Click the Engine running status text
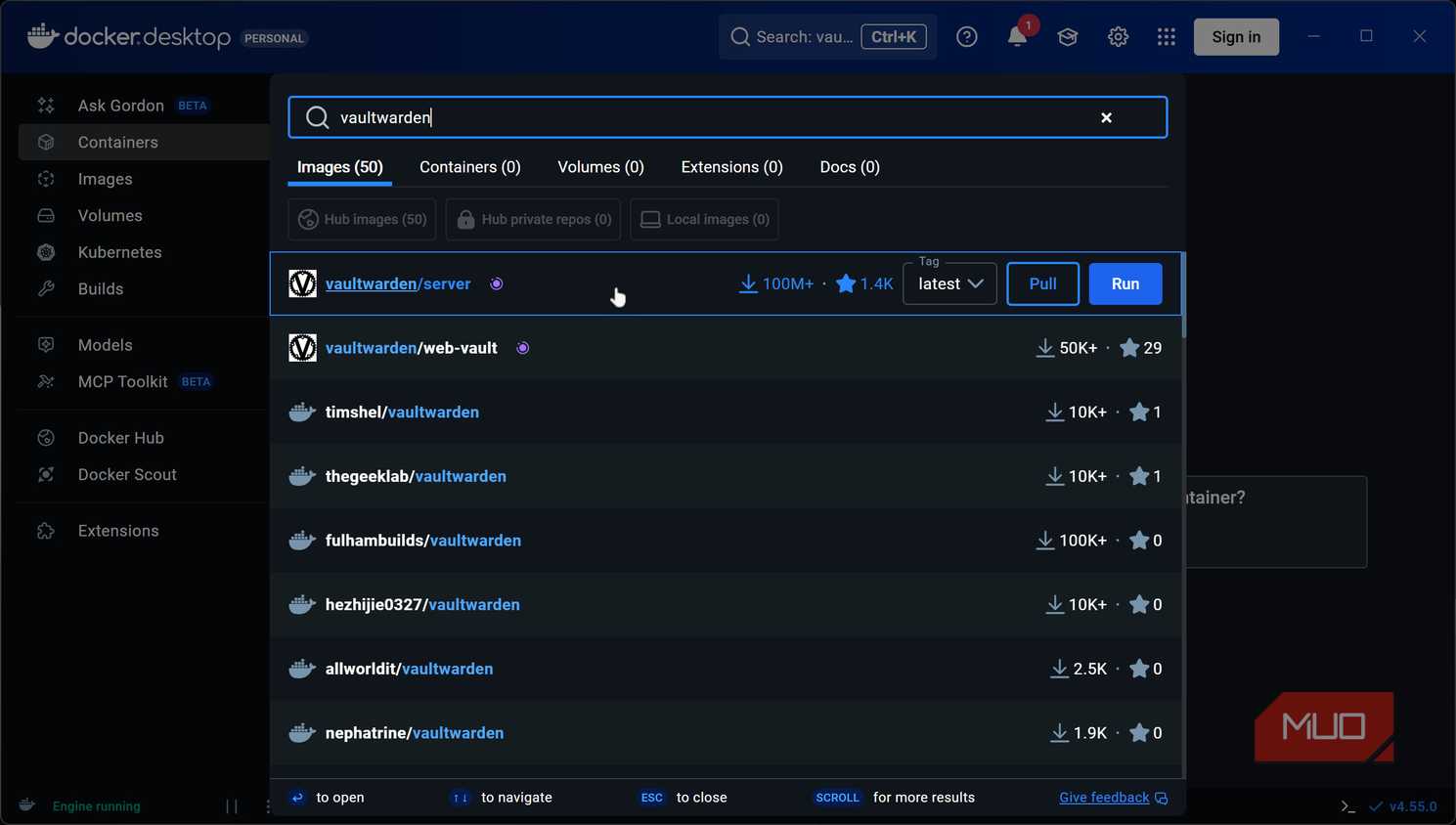This screenshot has height=825, width=1456. 97,806
